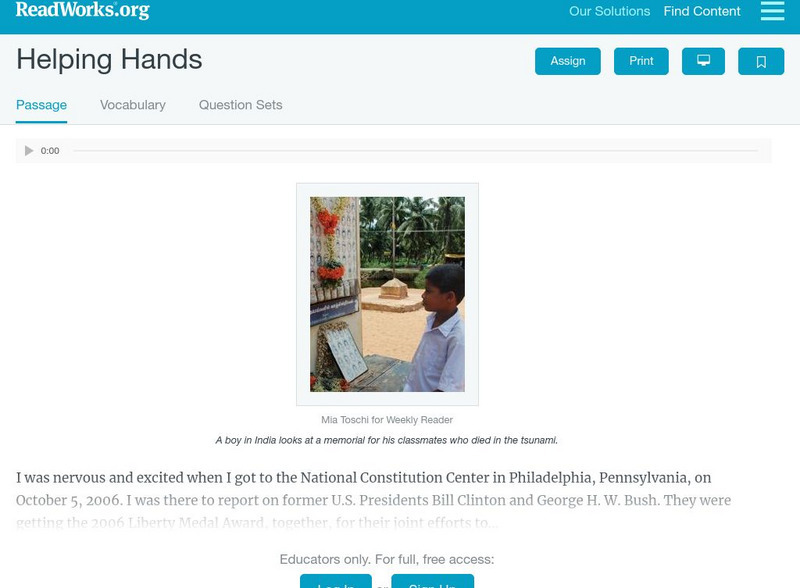Click the Assign button
Screen dimensions: 800x588
567,61
